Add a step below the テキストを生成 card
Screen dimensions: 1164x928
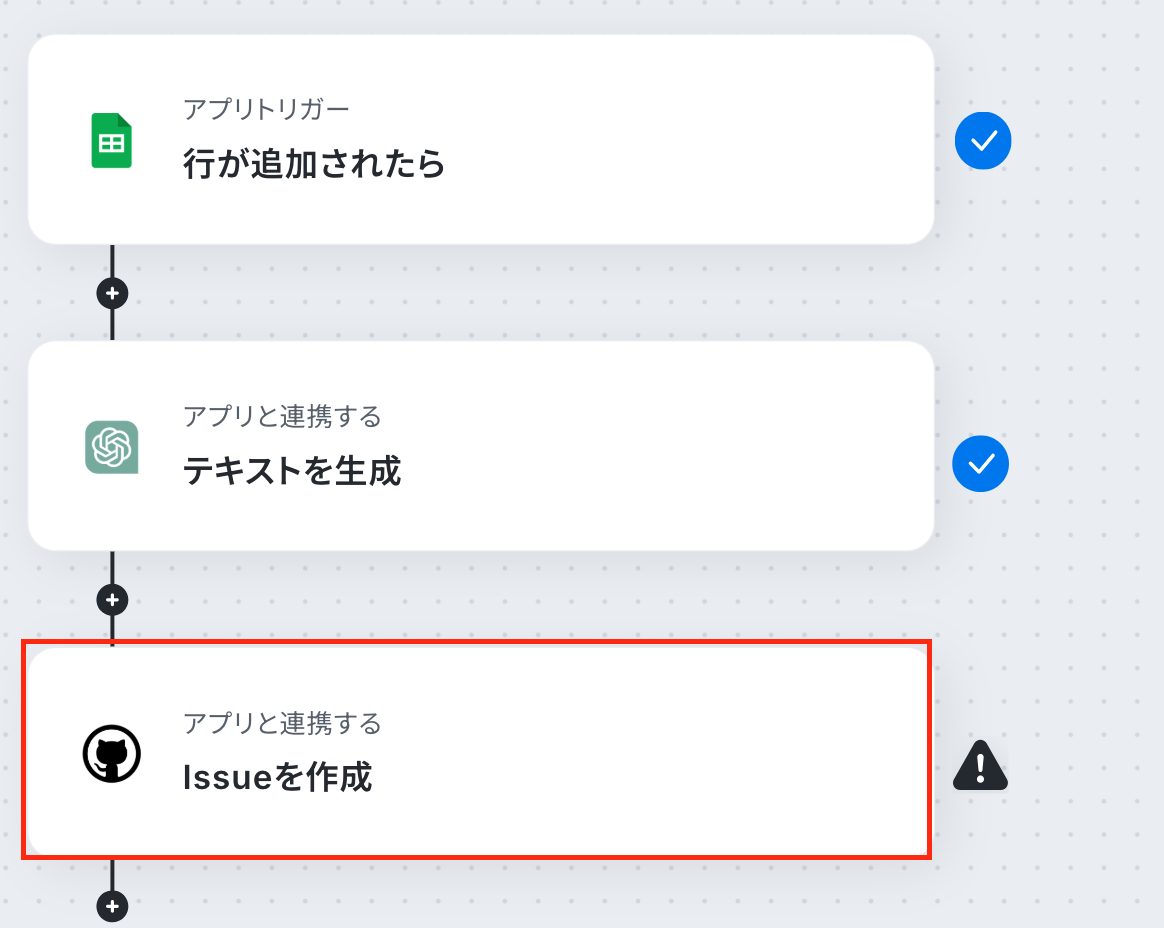tap(112, 600)
